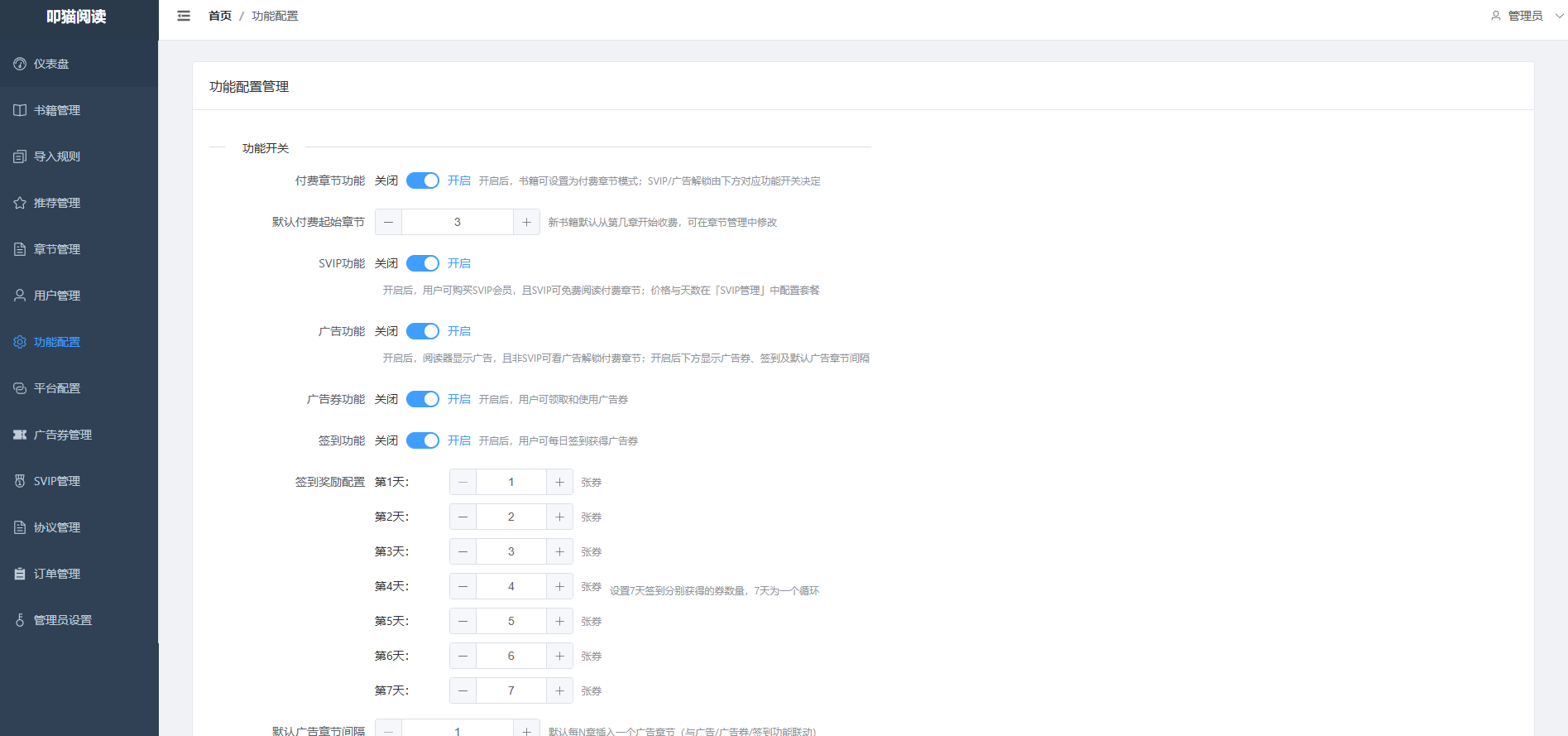Open 平台配置 in the sidebar
1568x736 pixels.
[x=57, y=388]
